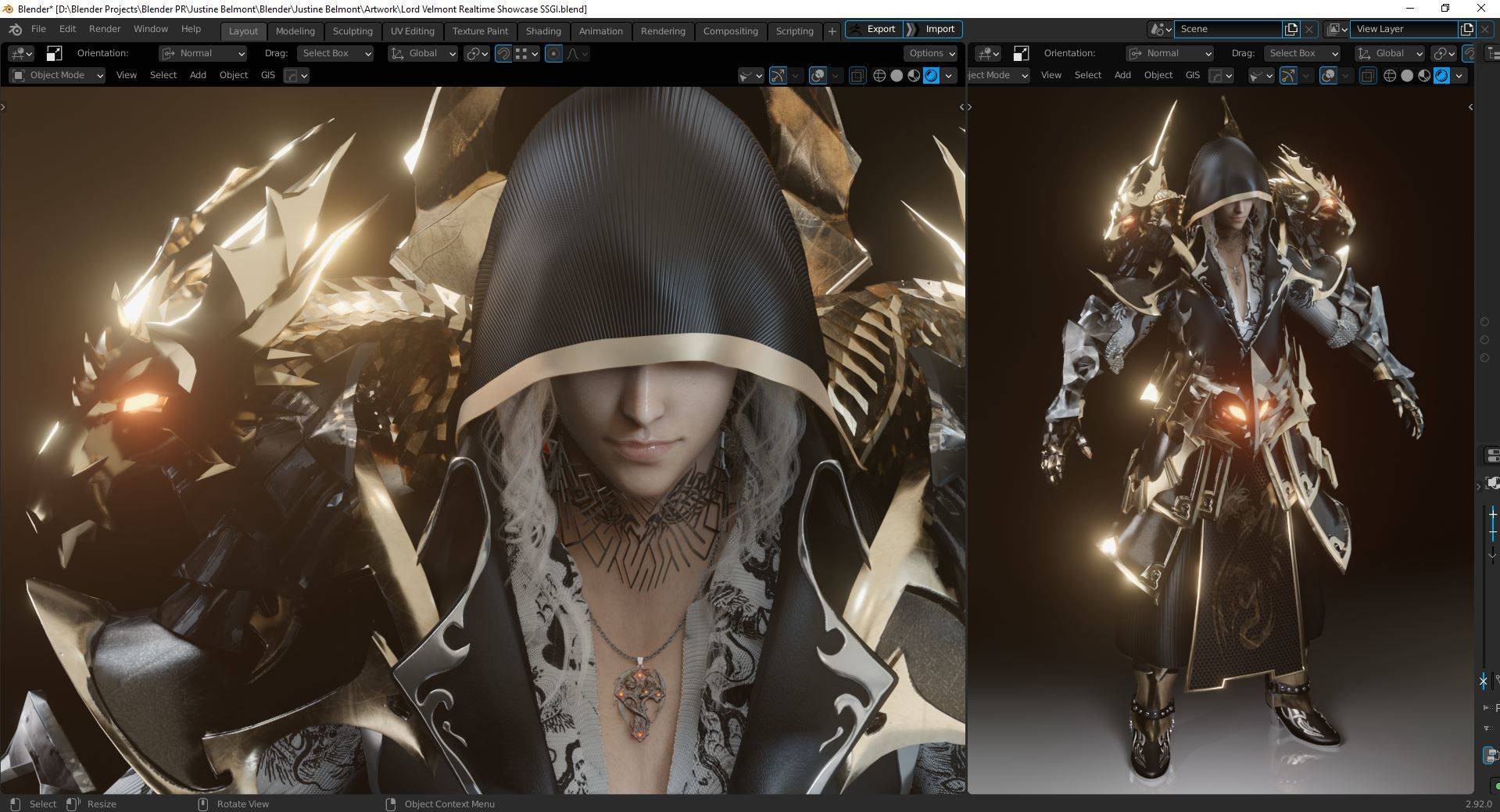Viewport: 1500px width, 812px height.
Task: Switch to the Shading workspace tab
Action: pyautogui.click(x=542, y=31)
